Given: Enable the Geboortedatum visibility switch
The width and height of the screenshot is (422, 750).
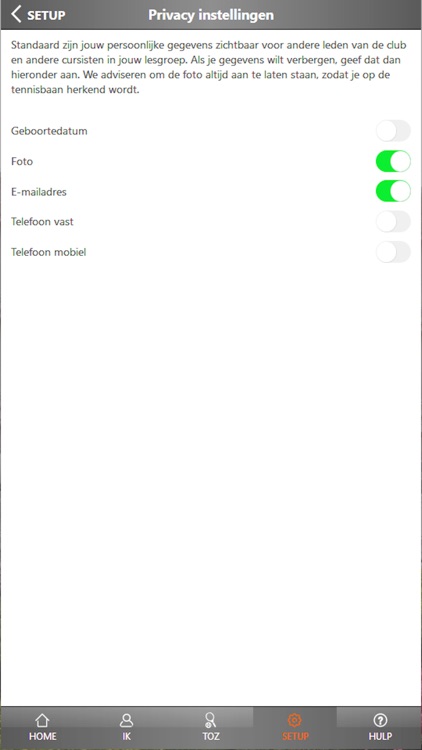Looking at the screenshot, I should coord(393,131).
